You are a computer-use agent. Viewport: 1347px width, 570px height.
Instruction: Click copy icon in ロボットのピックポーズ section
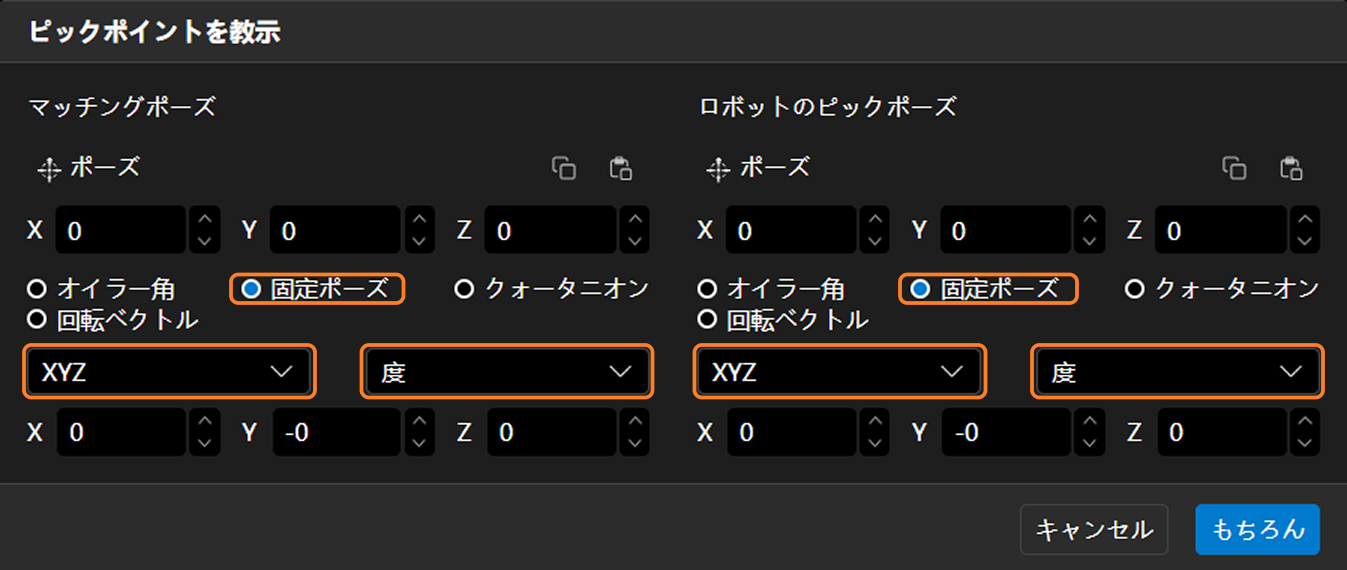(1234, 168)
